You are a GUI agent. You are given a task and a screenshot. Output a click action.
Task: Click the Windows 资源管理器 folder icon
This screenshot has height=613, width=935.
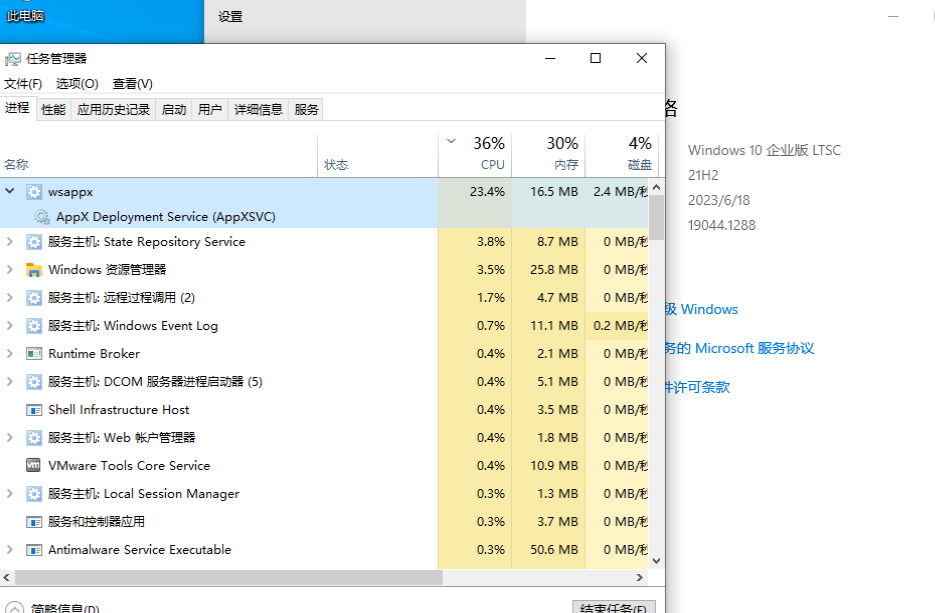[x=34, y=270]
